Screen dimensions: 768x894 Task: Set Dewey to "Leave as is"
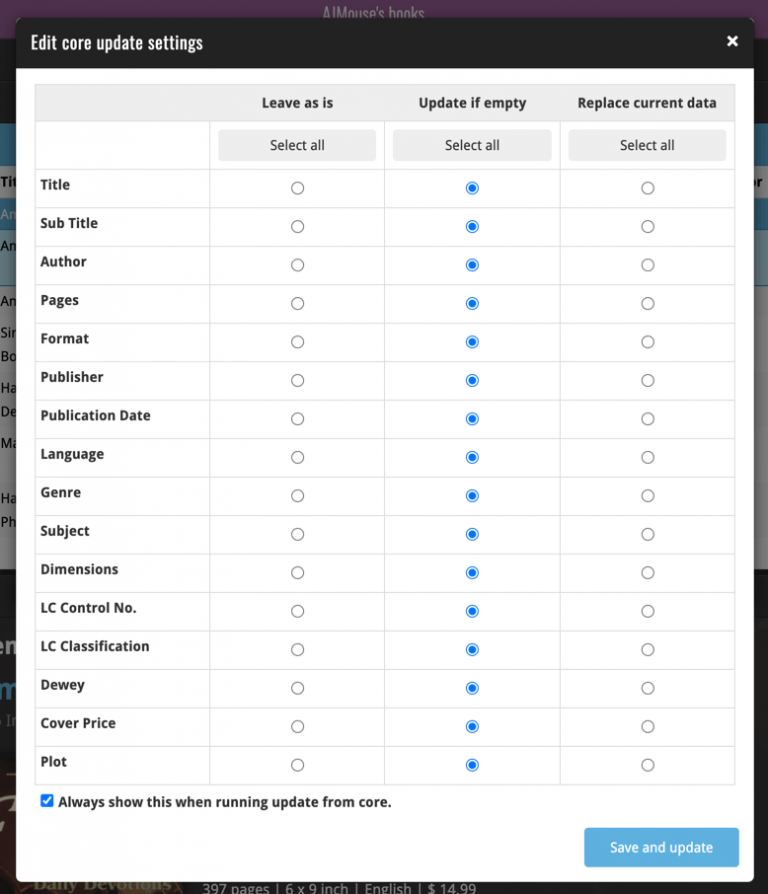[x=297, y=688]
